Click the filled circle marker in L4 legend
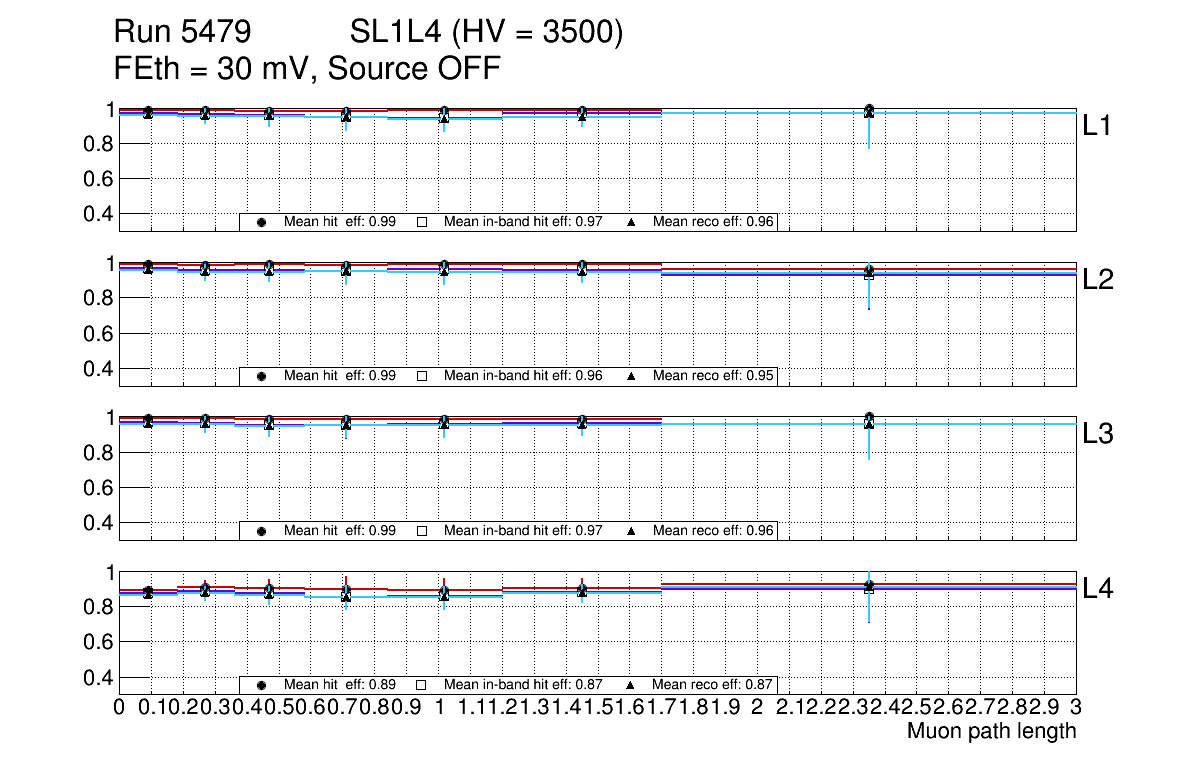 pyautogui.click(x=261, y=685)
